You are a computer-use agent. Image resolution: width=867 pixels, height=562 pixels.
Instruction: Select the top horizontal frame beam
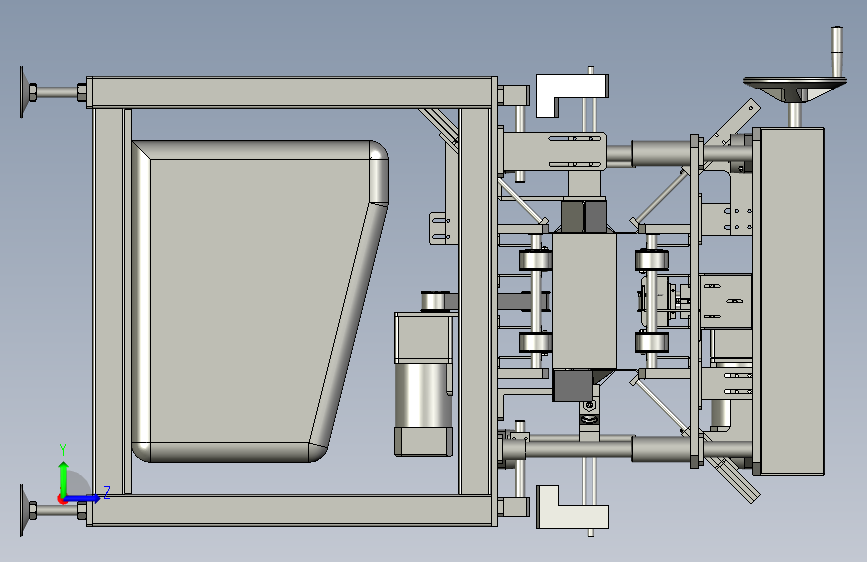point(291,92)
